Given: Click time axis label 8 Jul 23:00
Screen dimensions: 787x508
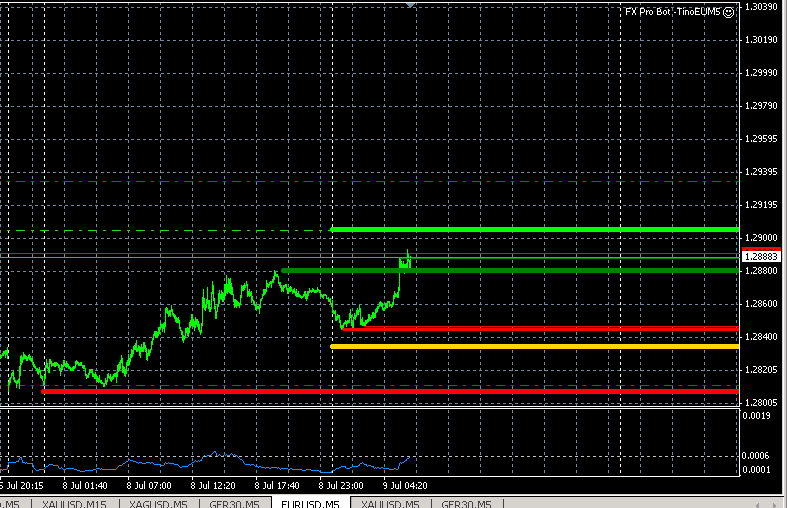Looking at the screenshot, I should (341, 486).
